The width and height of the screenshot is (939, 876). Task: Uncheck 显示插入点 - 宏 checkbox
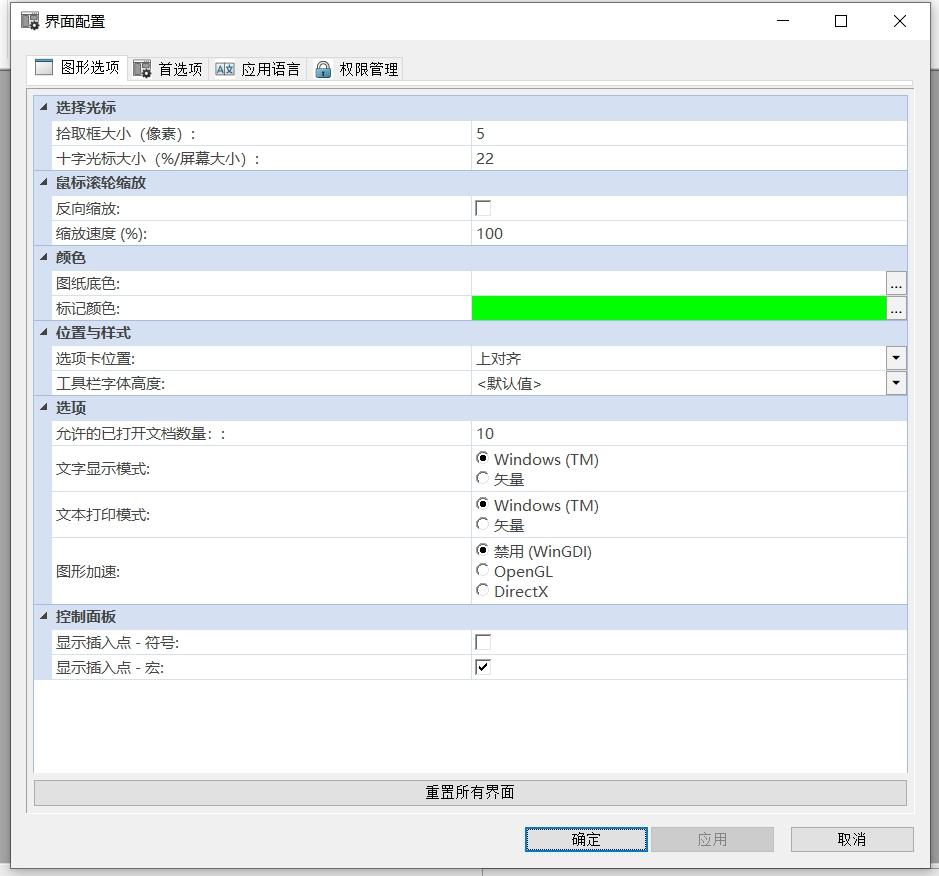[483, 667]
